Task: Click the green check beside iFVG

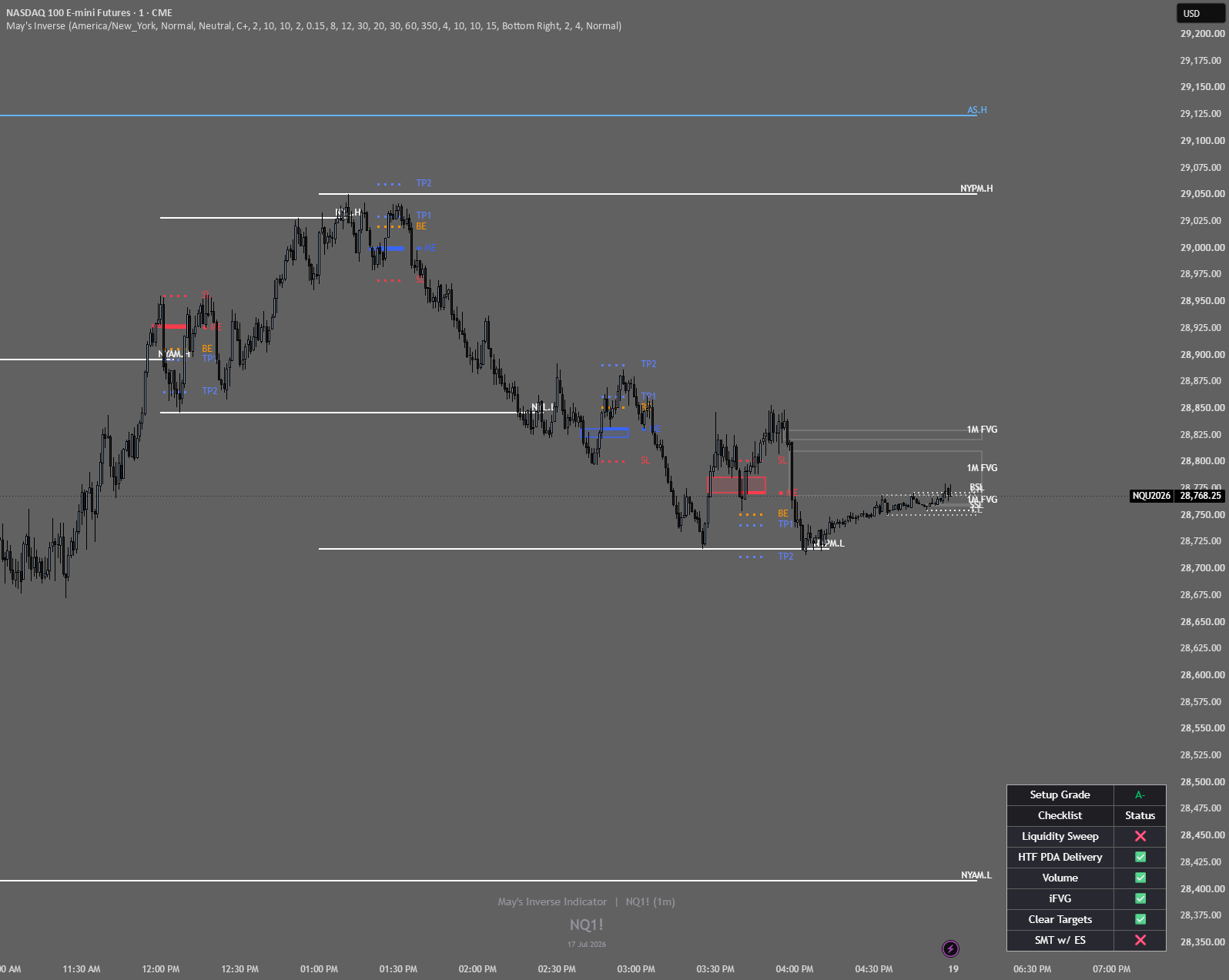Action: click(1140, 899)
